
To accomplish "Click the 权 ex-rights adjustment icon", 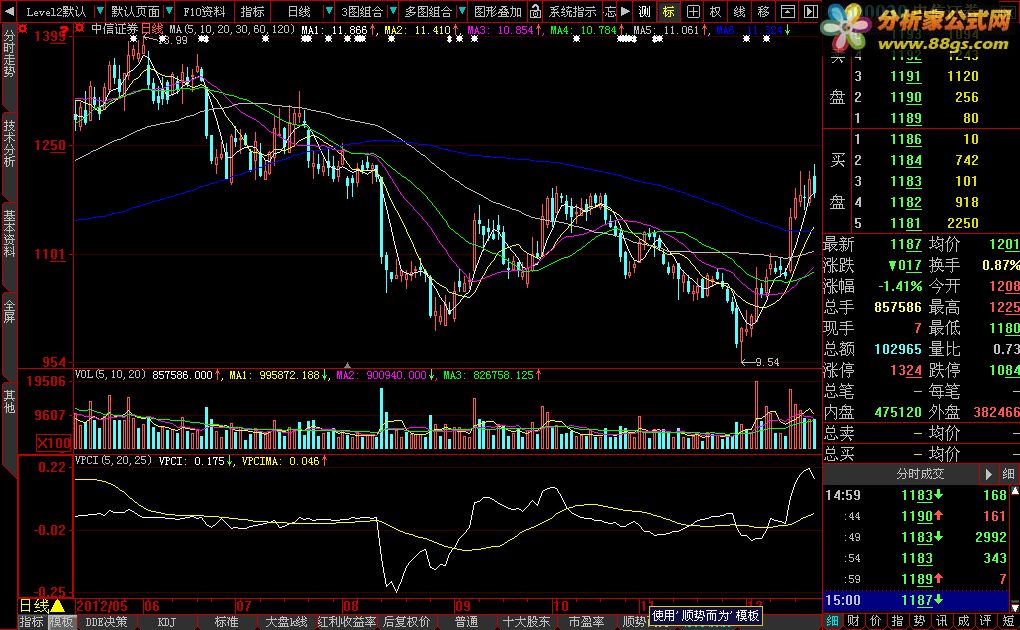I will (x=716, y=11).
